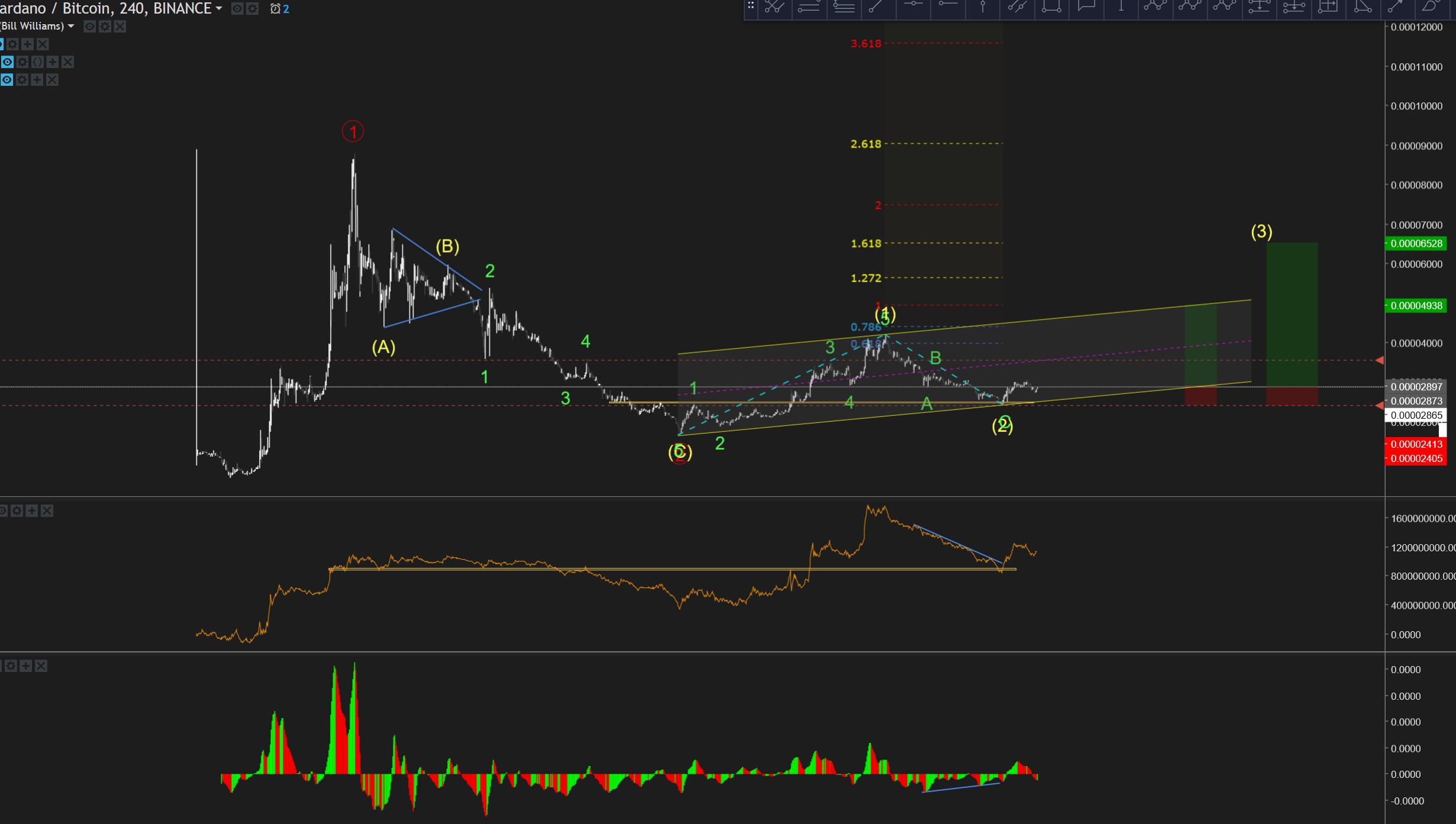Expand the Bill Williams indicator dropdown arrow
1456x824 pixels.
click(71, 26)
